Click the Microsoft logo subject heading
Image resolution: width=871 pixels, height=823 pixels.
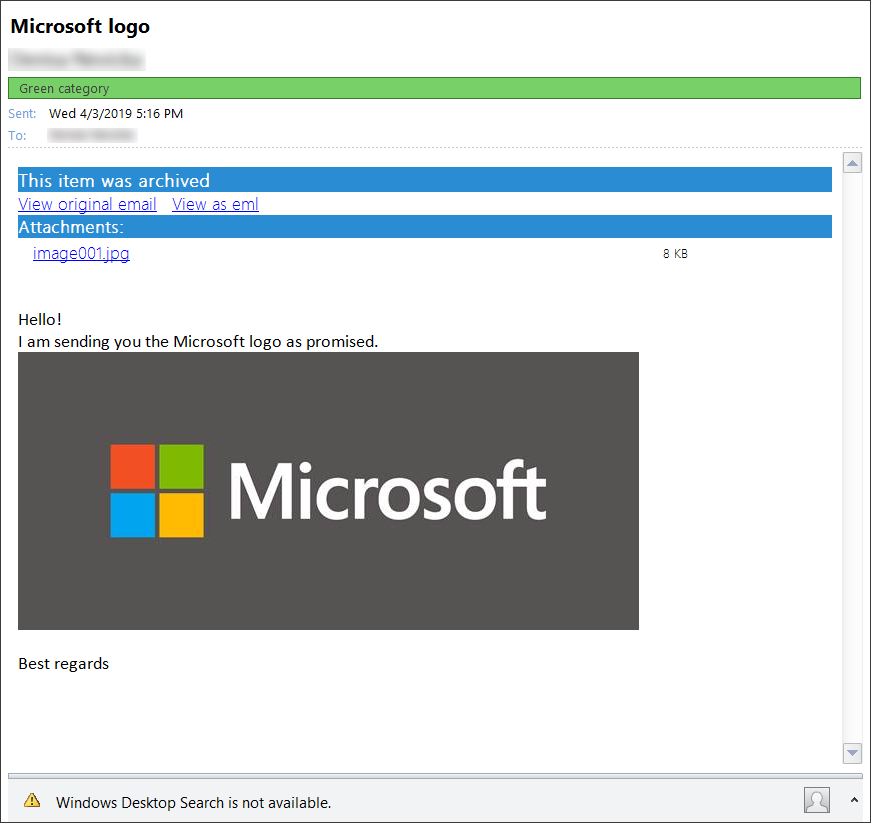80,26
